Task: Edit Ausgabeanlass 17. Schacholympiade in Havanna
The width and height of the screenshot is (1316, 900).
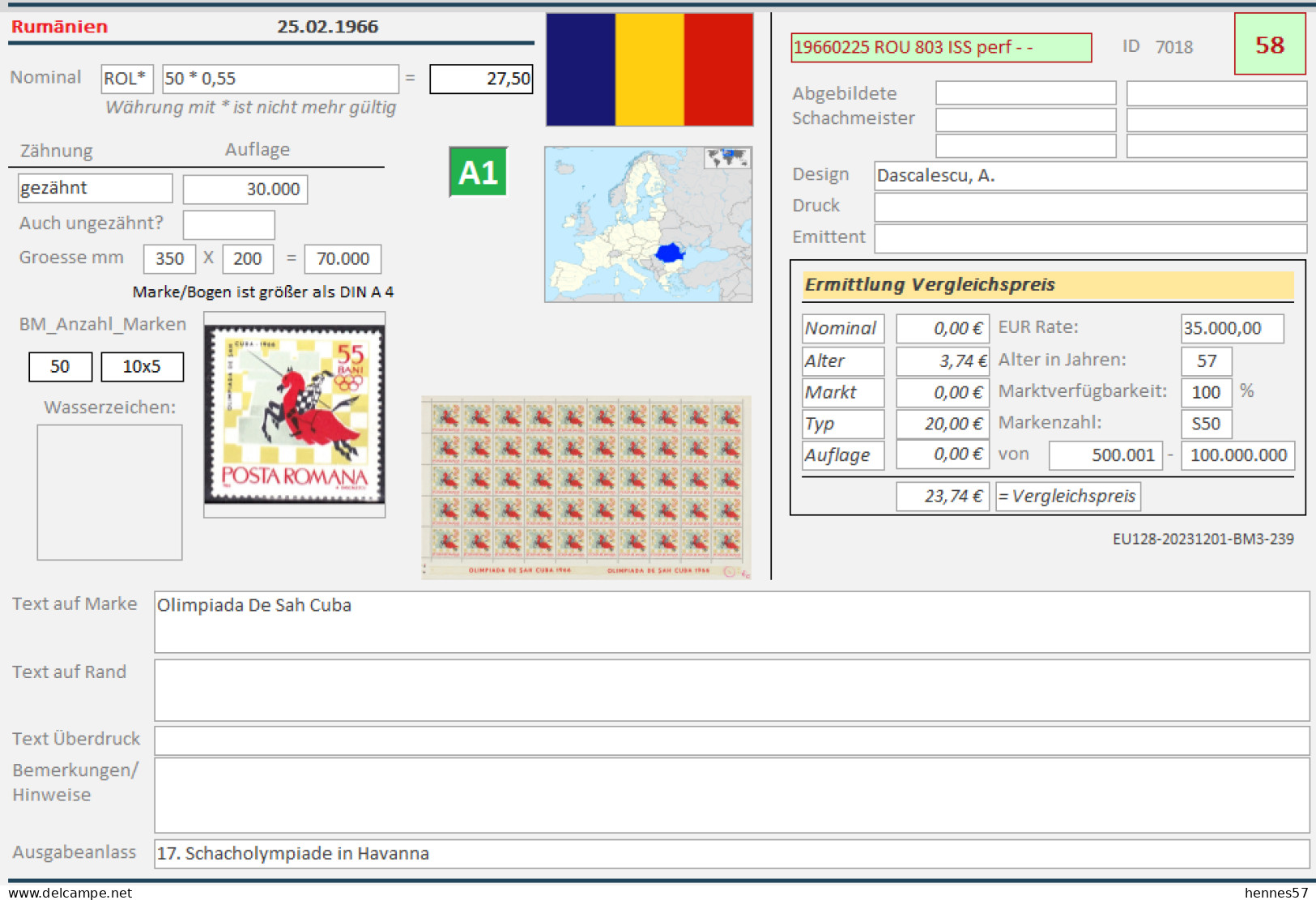Action: [732, 854]
